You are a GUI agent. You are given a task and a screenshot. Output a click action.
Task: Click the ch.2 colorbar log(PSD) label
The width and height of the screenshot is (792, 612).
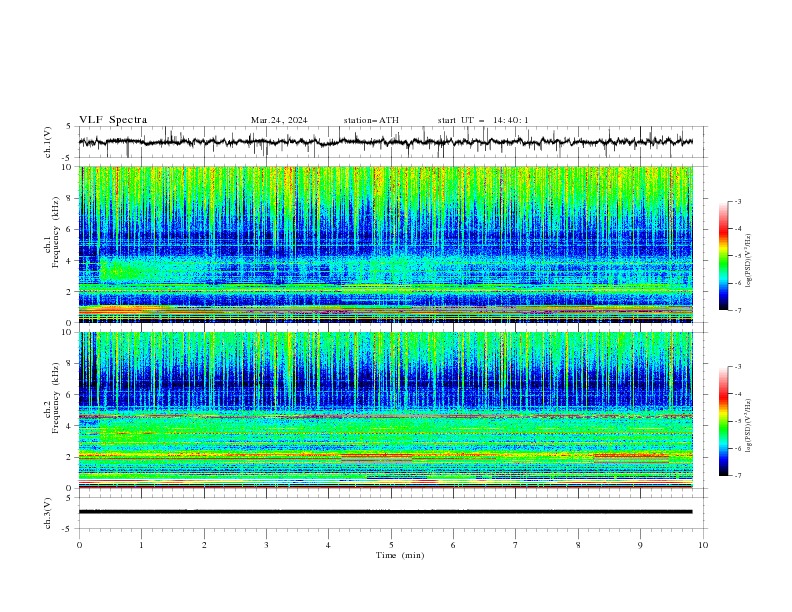pos(749,426)
